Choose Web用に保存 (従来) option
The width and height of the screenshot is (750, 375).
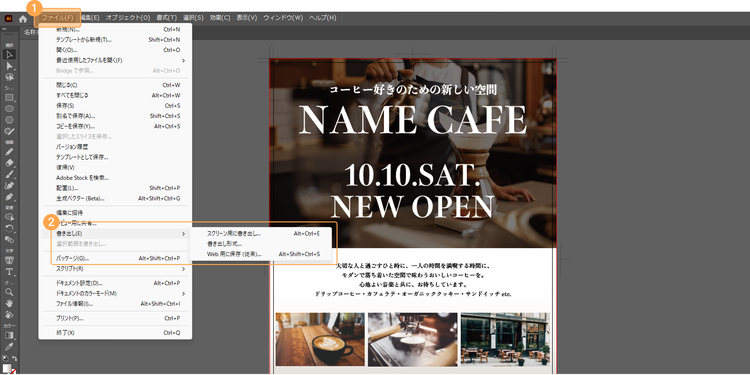click(x=261, y=254)
